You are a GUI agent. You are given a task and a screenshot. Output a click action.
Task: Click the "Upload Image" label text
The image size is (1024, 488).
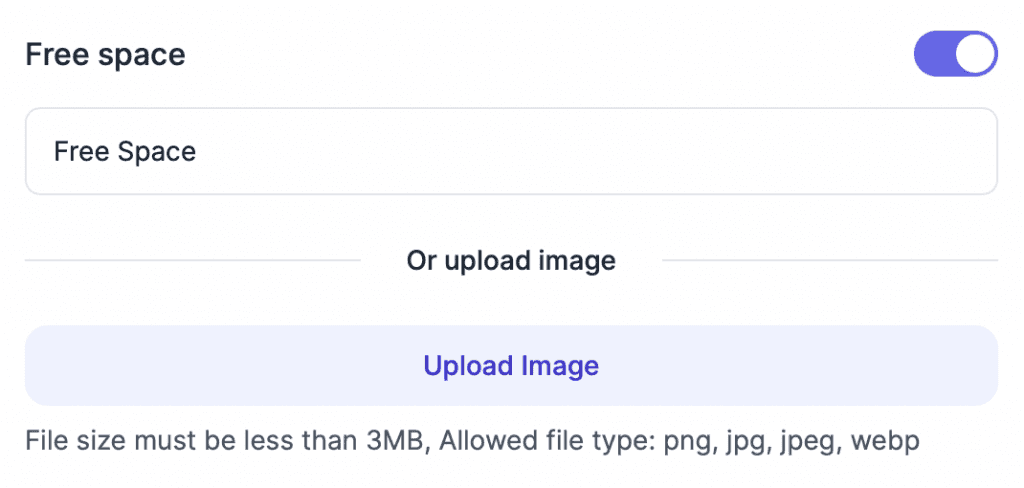coord(511,365)
